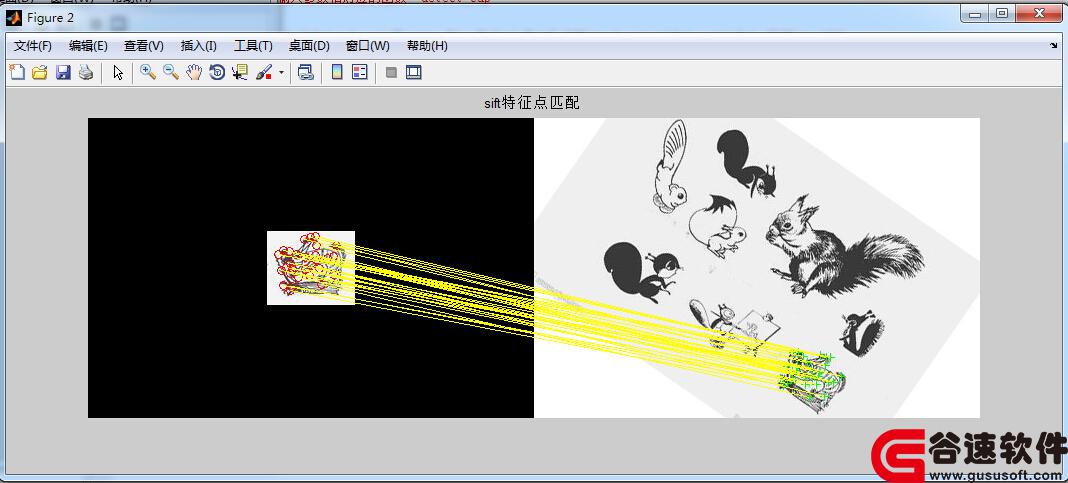Open the 窗口(W) menu

coord(367,46)
